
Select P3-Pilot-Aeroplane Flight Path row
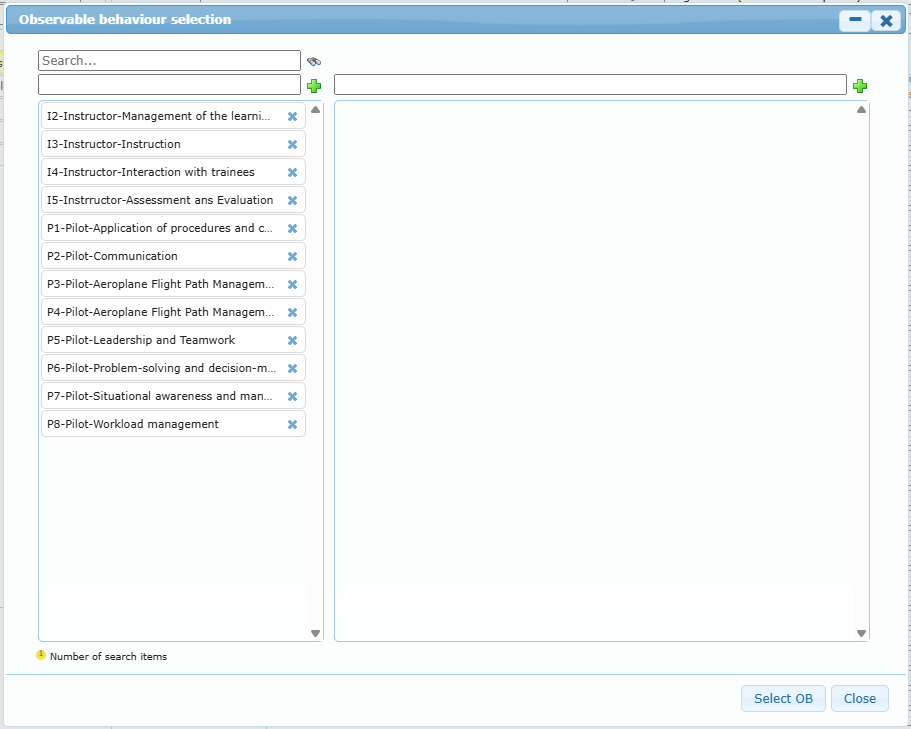[x=173, y=284]
